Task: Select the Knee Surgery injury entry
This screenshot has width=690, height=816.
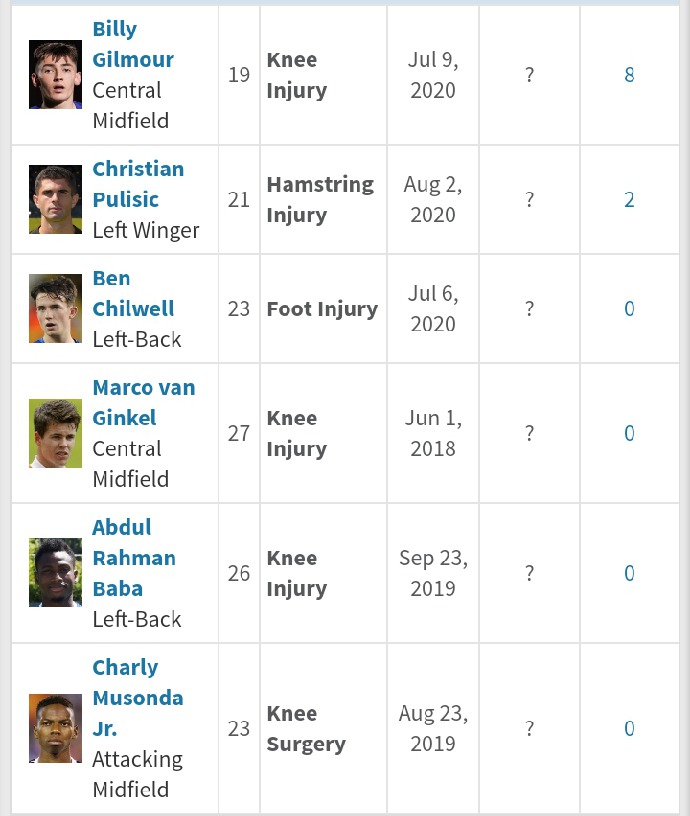Action: pyautogui.click(x=306, y=729)
